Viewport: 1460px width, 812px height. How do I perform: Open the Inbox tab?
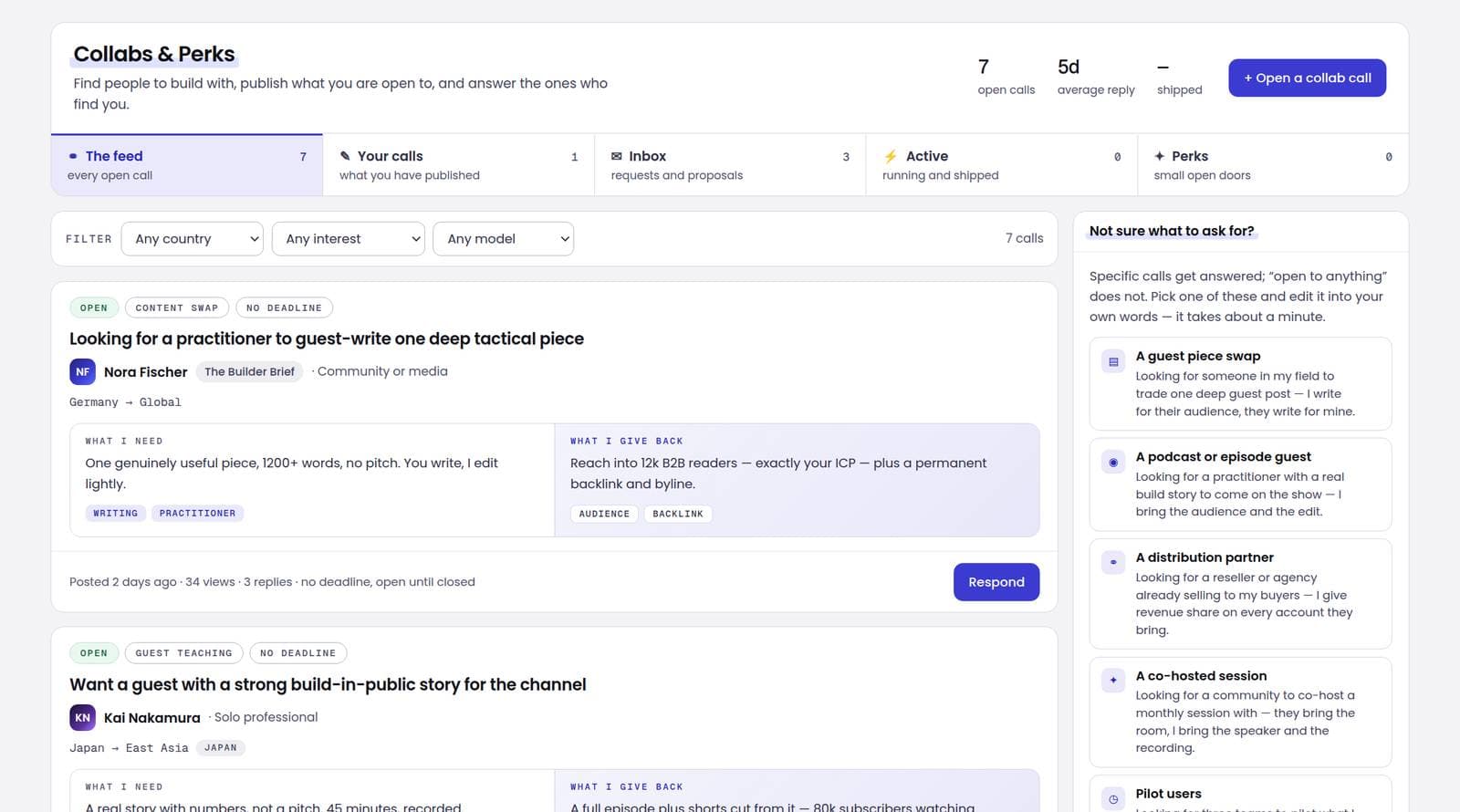(x=730, y=165)
